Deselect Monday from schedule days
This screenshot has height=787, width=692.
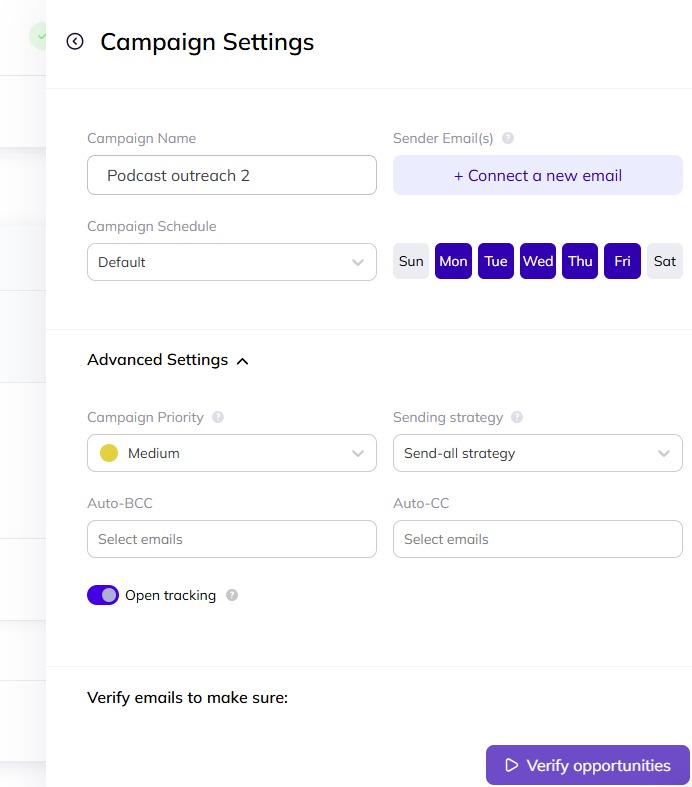[453, 261]
